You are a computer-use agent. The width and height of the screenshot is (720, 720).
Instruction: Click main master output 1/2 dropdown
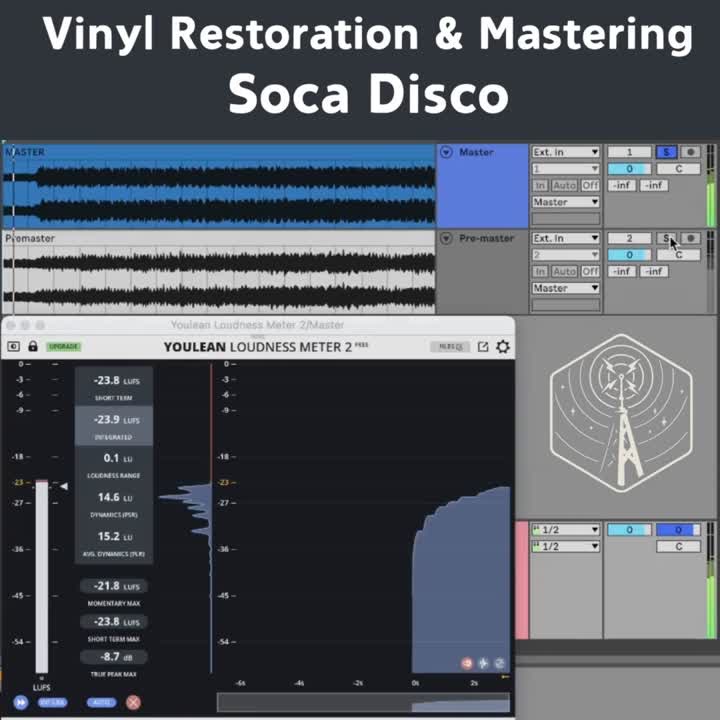(566, 546)
